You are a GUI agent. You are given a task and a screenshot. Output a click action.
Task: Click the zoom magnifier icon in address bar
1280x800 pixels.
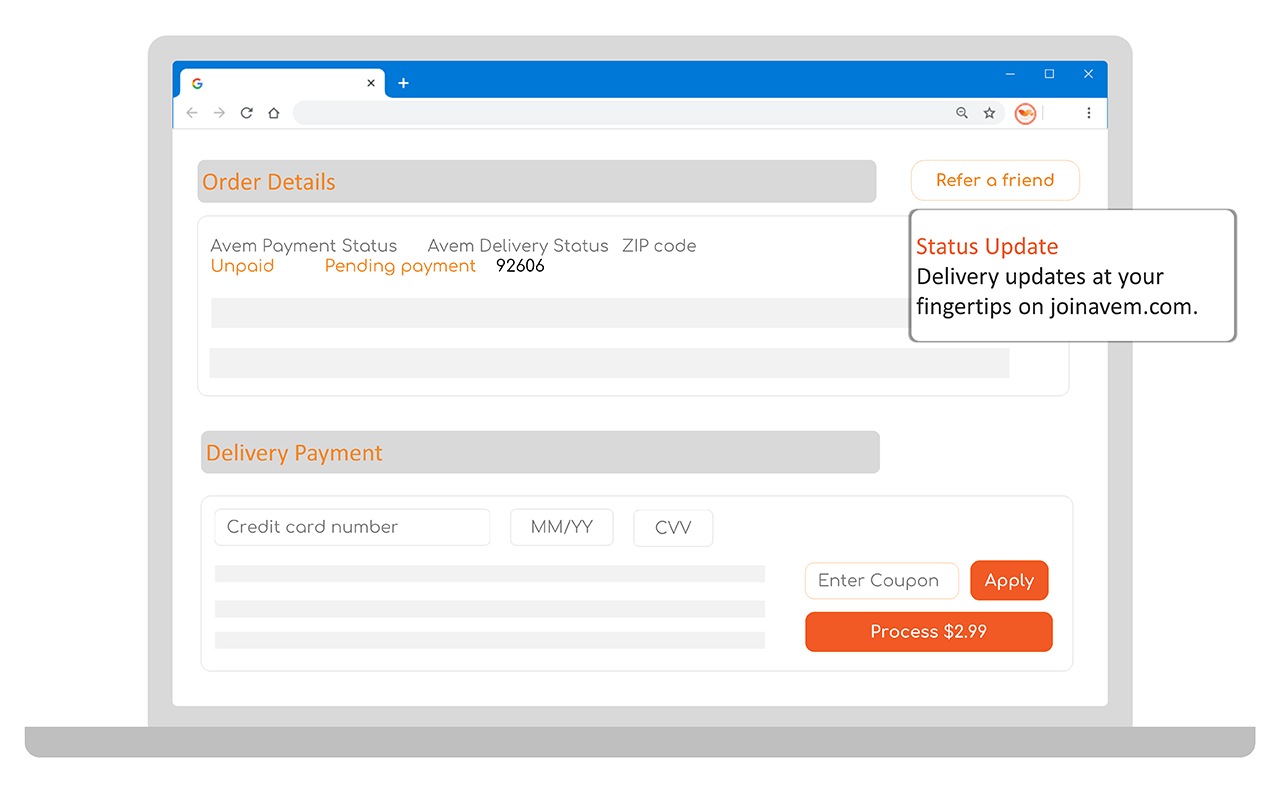(x=962, y=113)
